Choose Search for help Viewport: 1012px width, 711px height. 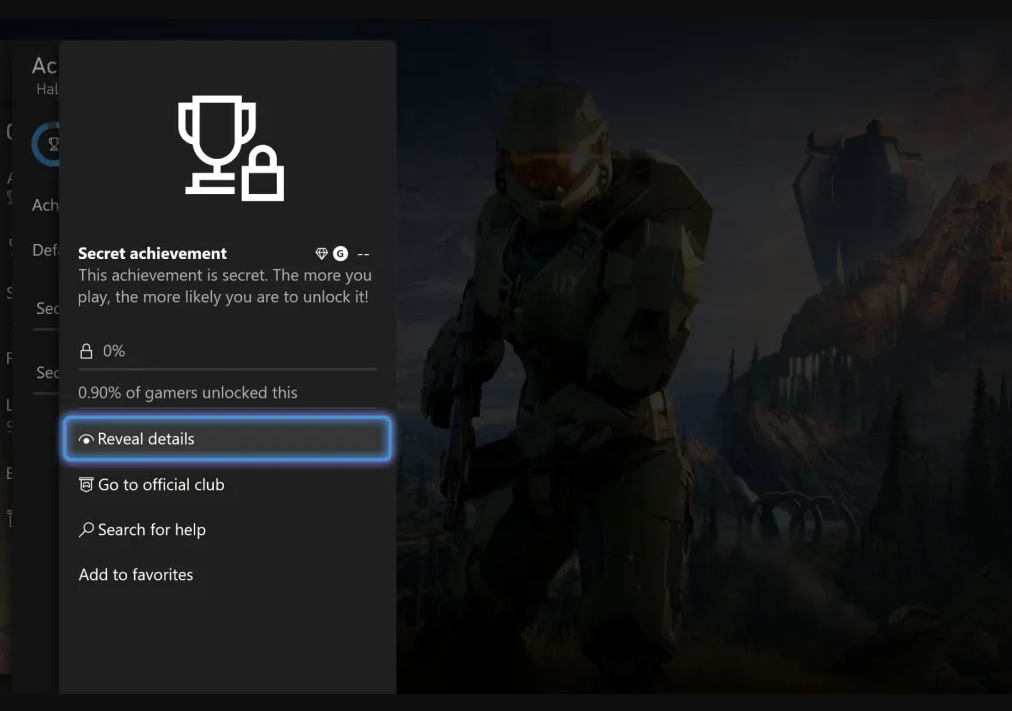pyautogui.click(x=227, y=530)
